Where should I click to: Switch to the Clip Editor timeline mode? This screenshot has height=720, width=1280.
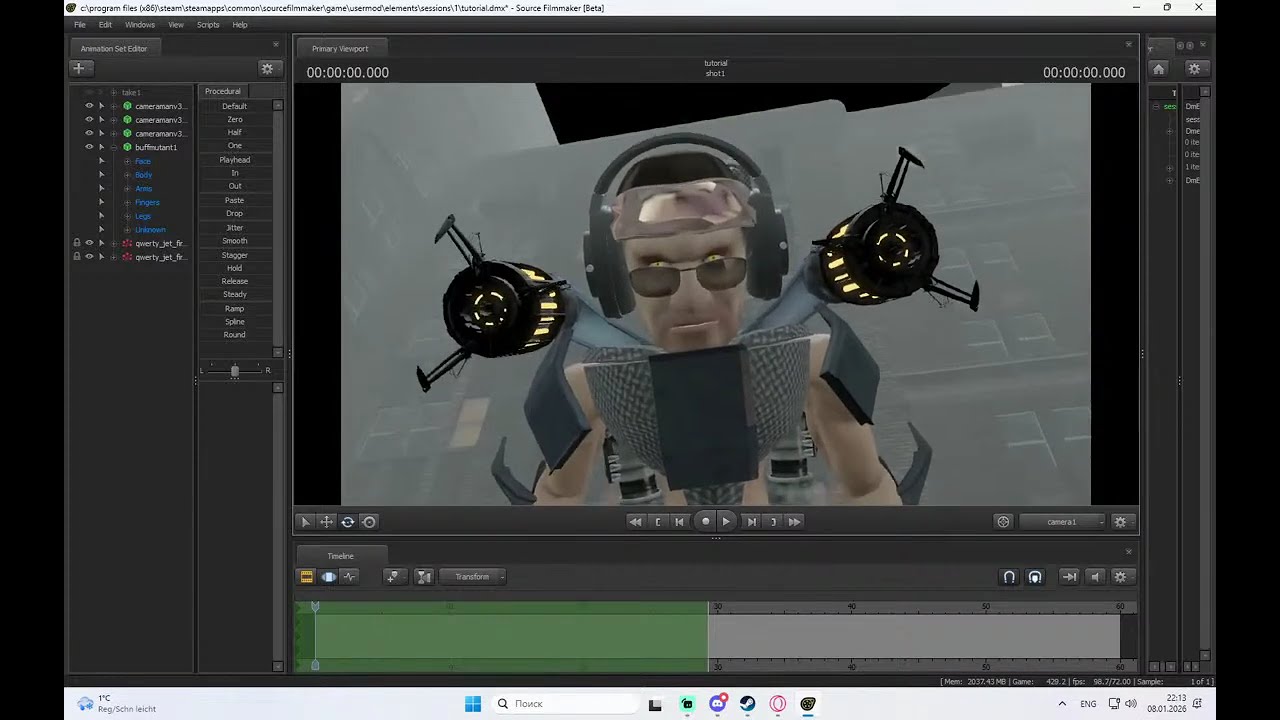click(x=307, y=577)
